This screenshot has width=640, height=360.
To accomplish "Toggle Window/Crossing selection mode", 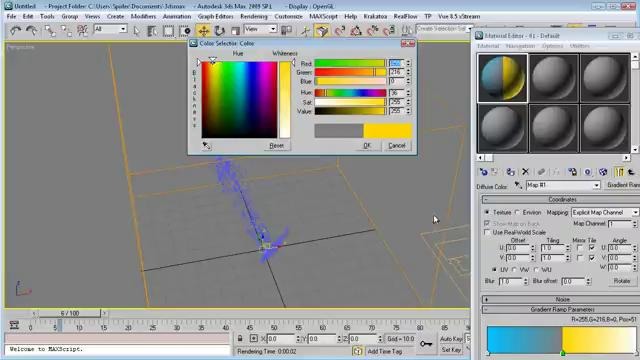I will click(185, 31).
